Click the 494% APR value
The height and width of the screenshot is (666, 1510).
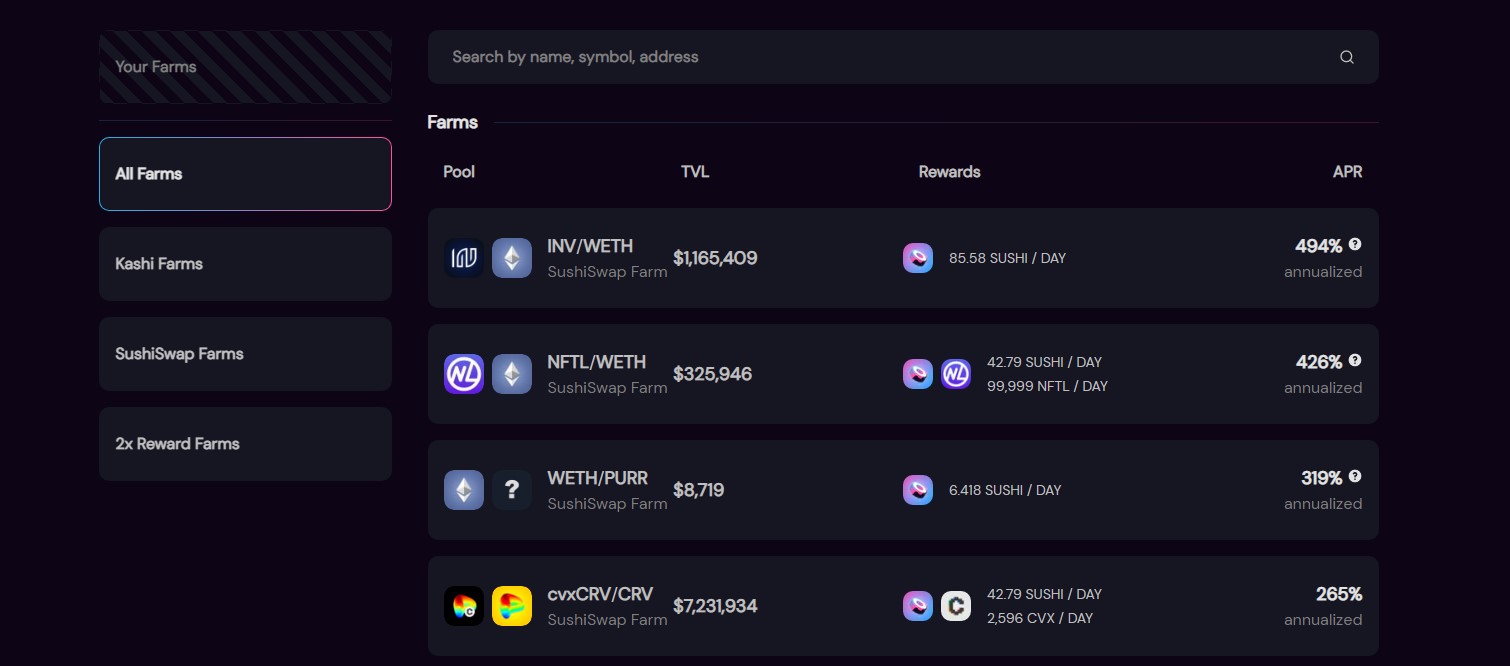pyautogui.click(x=1318, y=246)
